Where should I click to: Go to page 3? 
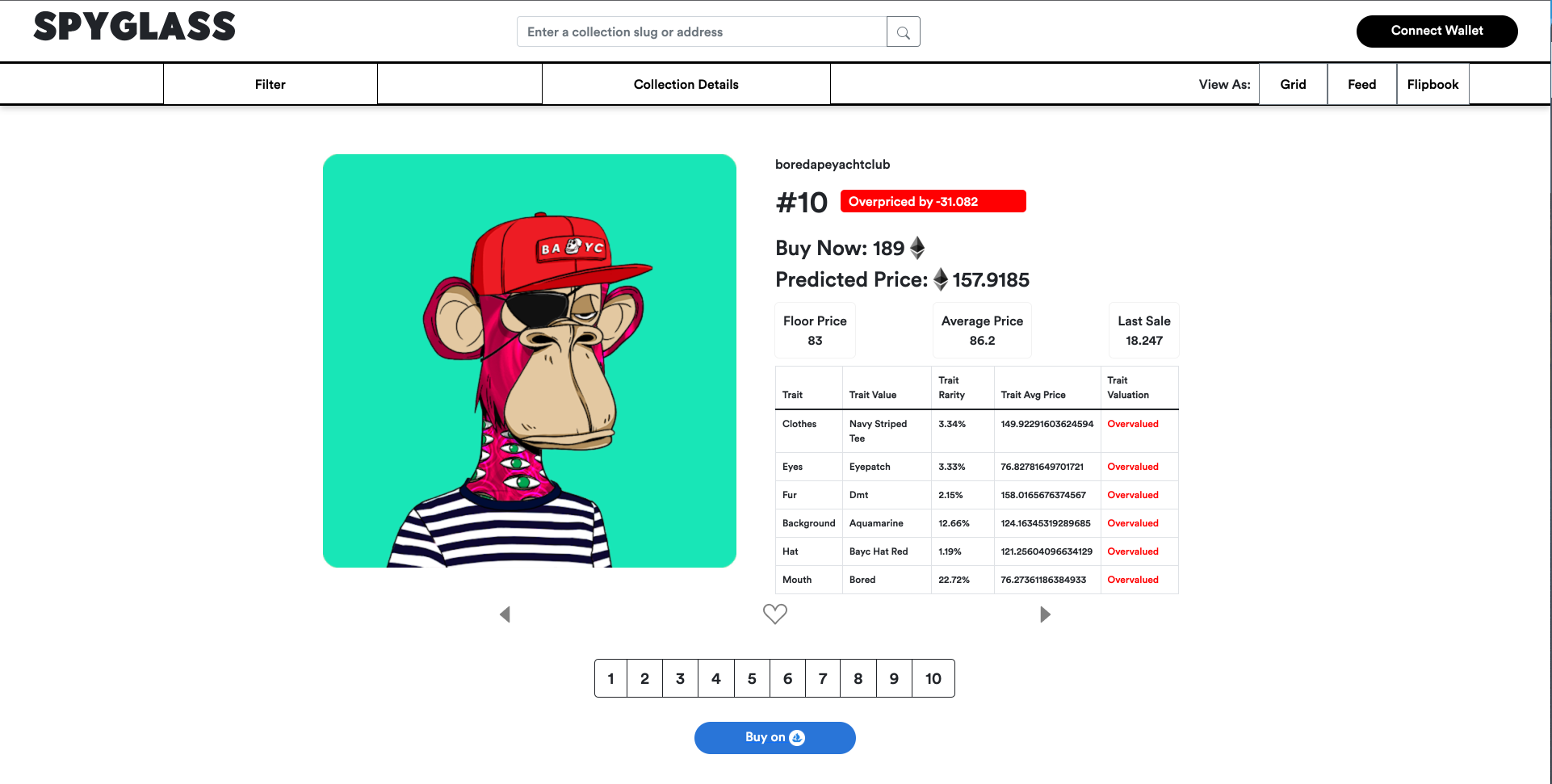tap(681, 678)
